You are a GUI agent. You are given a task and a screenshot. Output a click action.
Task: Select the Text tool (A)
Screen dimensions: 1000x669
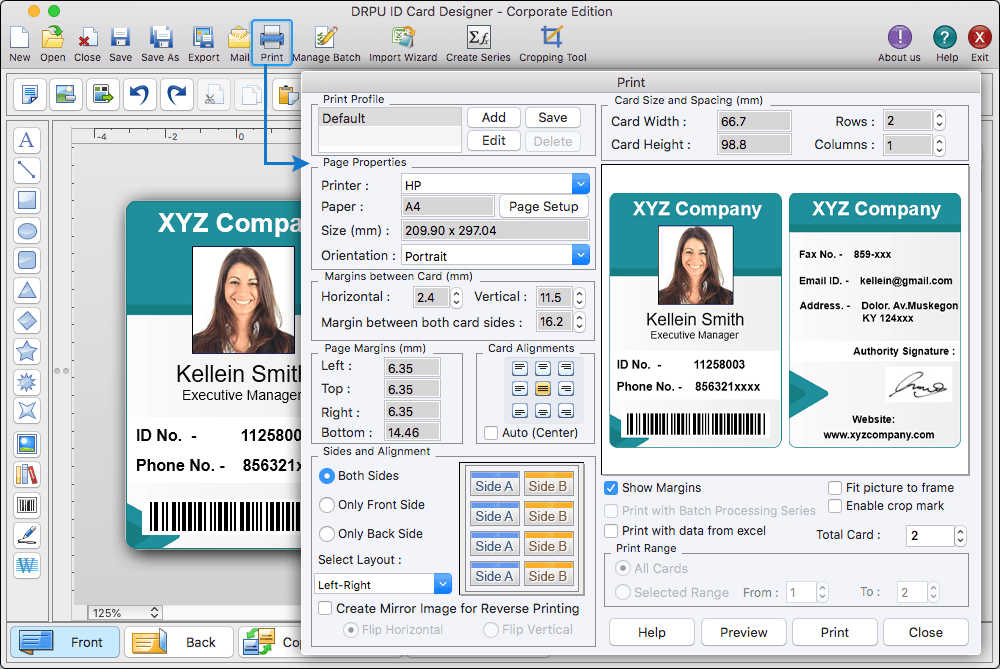27,140
